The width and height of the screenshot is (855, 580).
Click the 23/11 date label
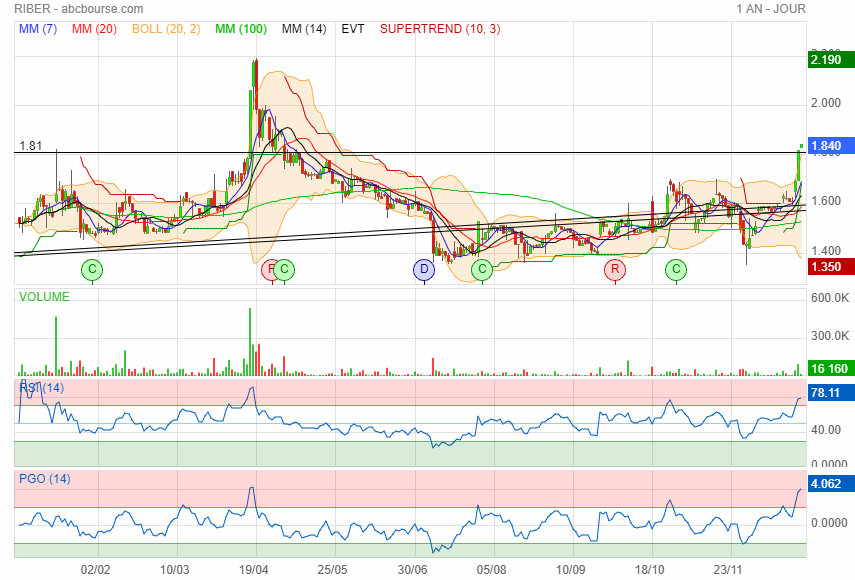[x=728, y=570]
